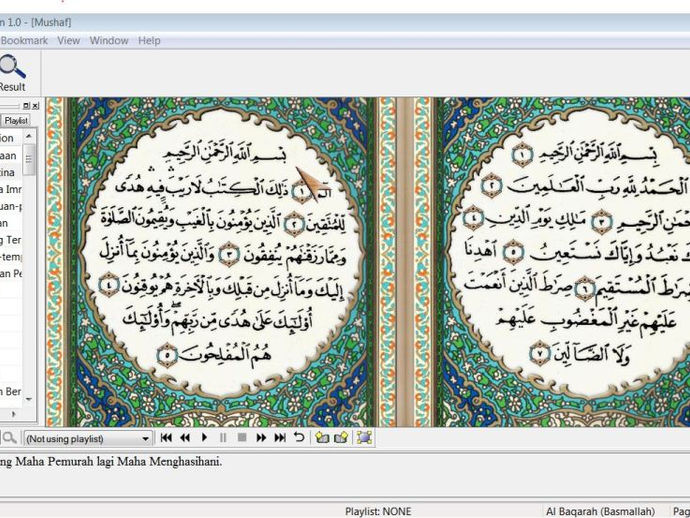Jump to the first verse button
Screen dimensions: 690x518
click(166, 437)
